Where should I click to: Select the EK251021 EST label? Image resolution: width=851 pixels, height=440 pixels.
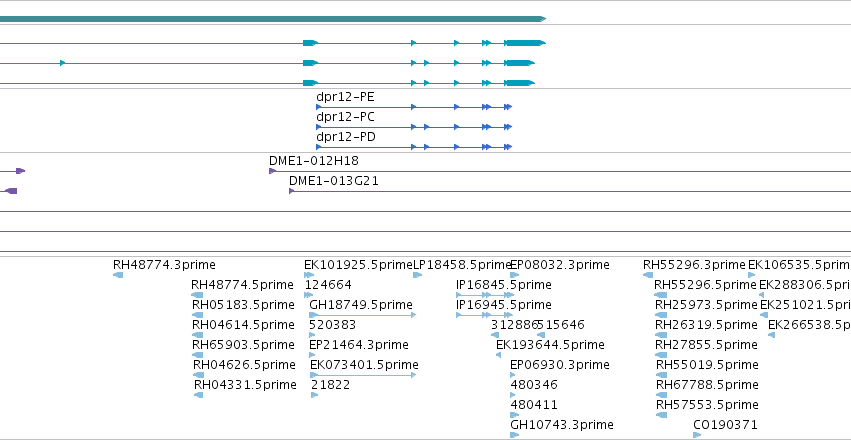(805, 305)
